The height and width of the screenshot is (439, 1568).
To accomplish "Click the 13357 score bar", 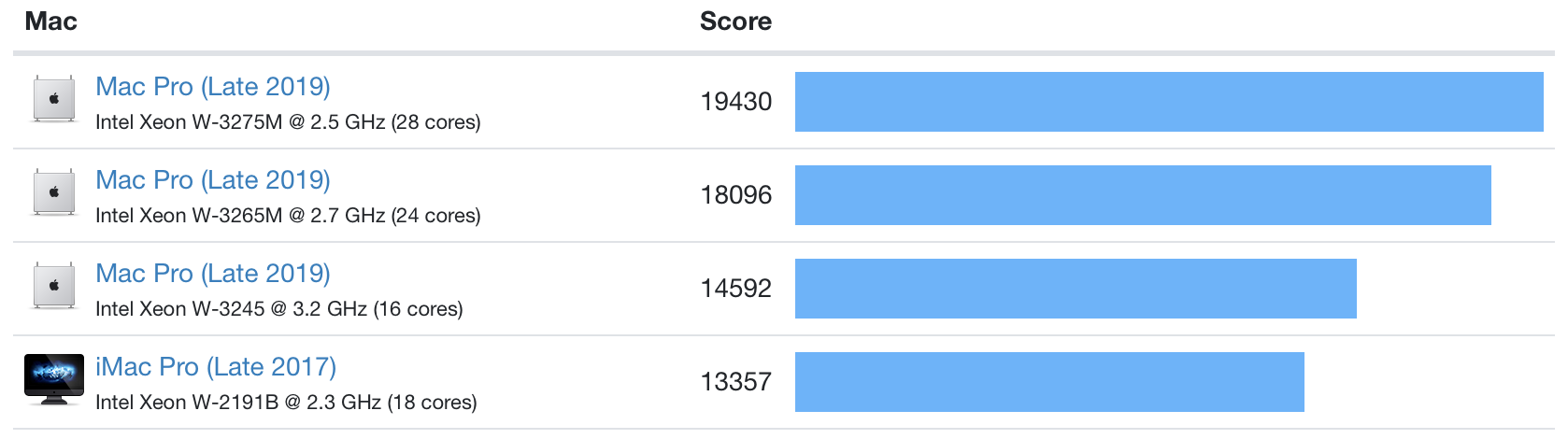I will (1049, 382).
